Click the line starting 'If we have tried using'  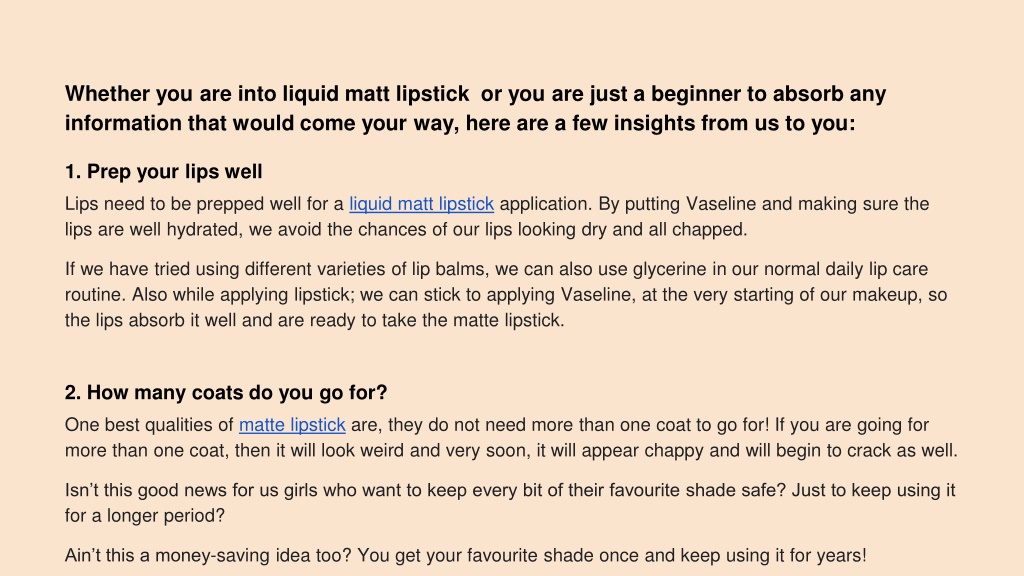[x=496, y=269]
